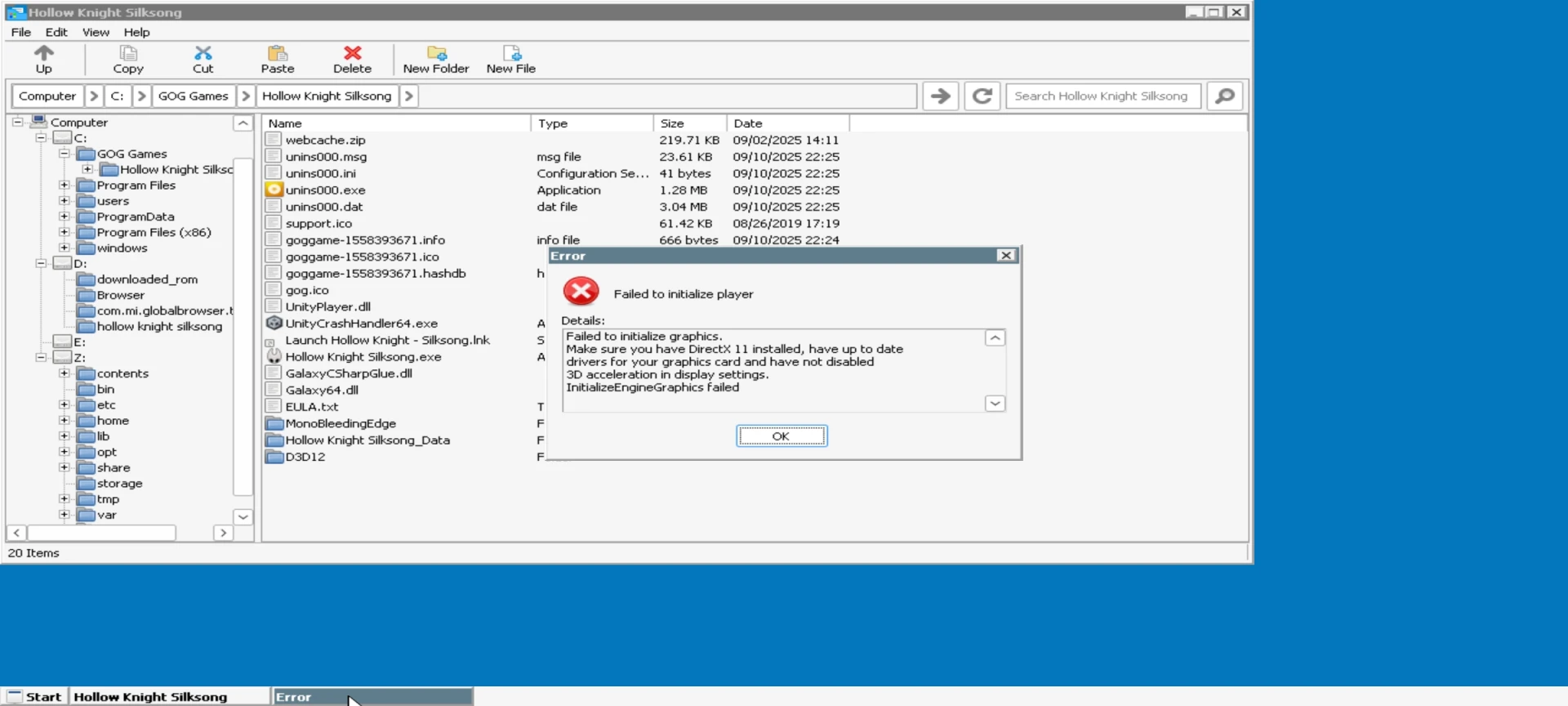Click Computer breadcrumb button
This screenshot has width=1568, height=706.
point(47,96)
